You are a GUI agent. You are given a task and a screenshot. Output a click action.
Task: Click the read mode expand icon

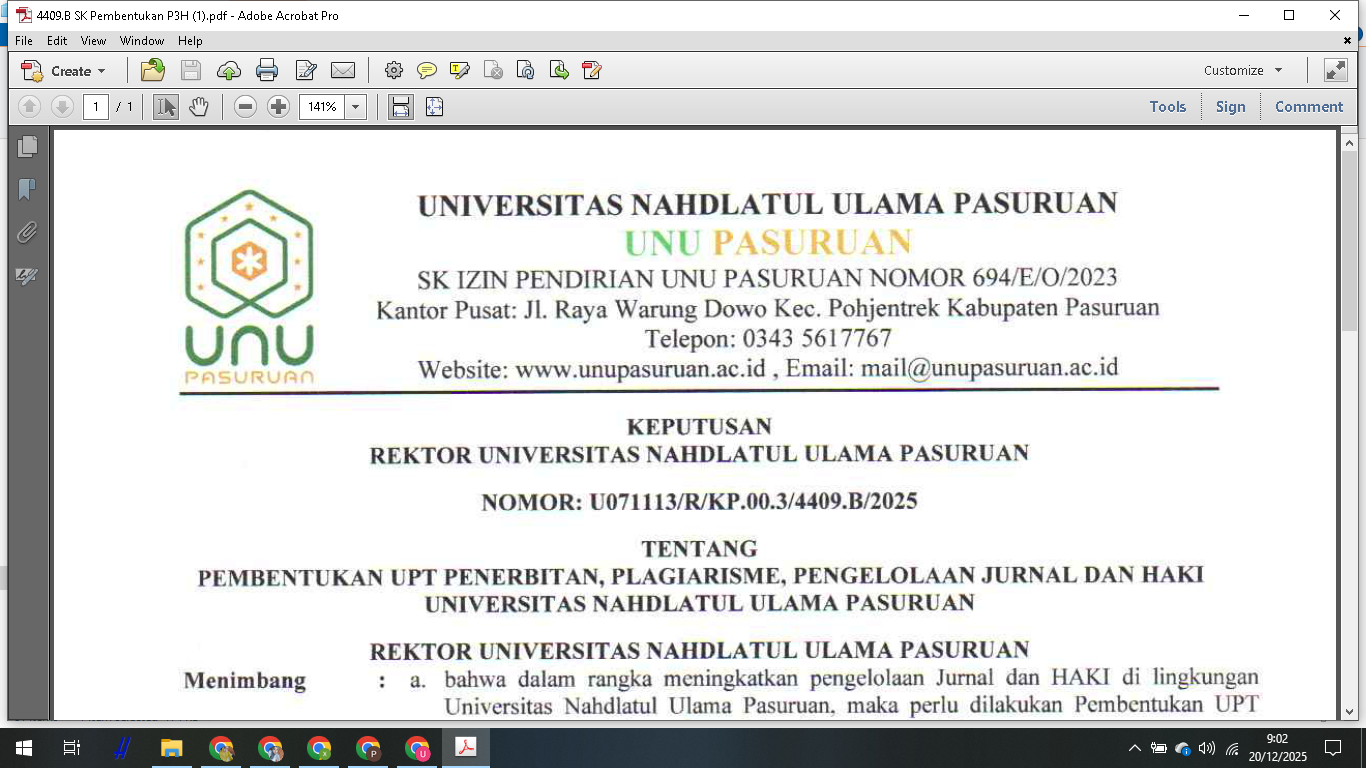click(1335, 70)
